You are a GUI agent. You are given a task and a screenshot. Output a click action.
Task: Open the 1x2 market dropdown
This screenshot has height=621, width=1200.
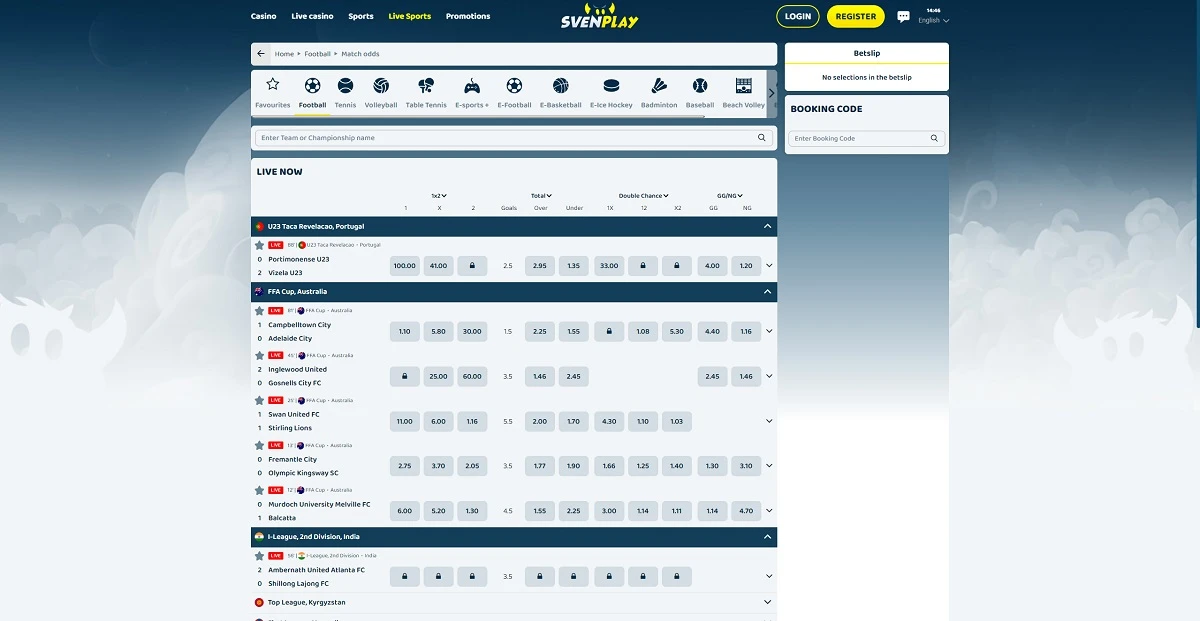pos(438,196)
